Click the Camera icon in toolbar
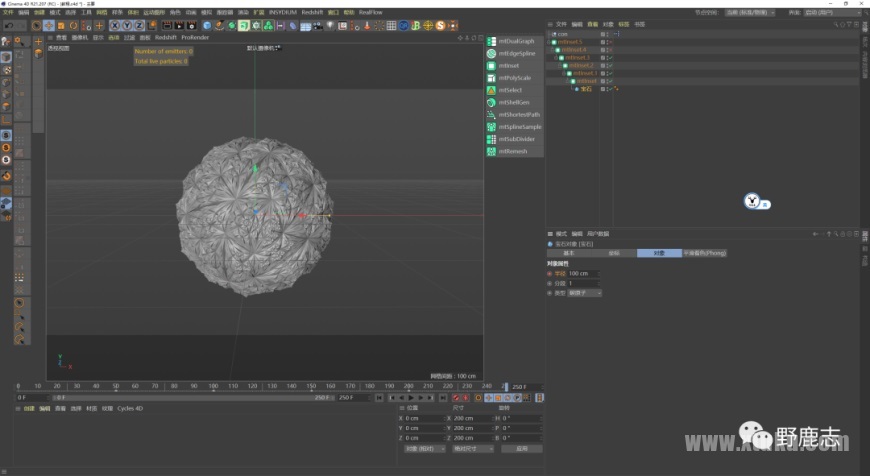The width and height of the screenshot is (870, 476). tap(318, 26)
